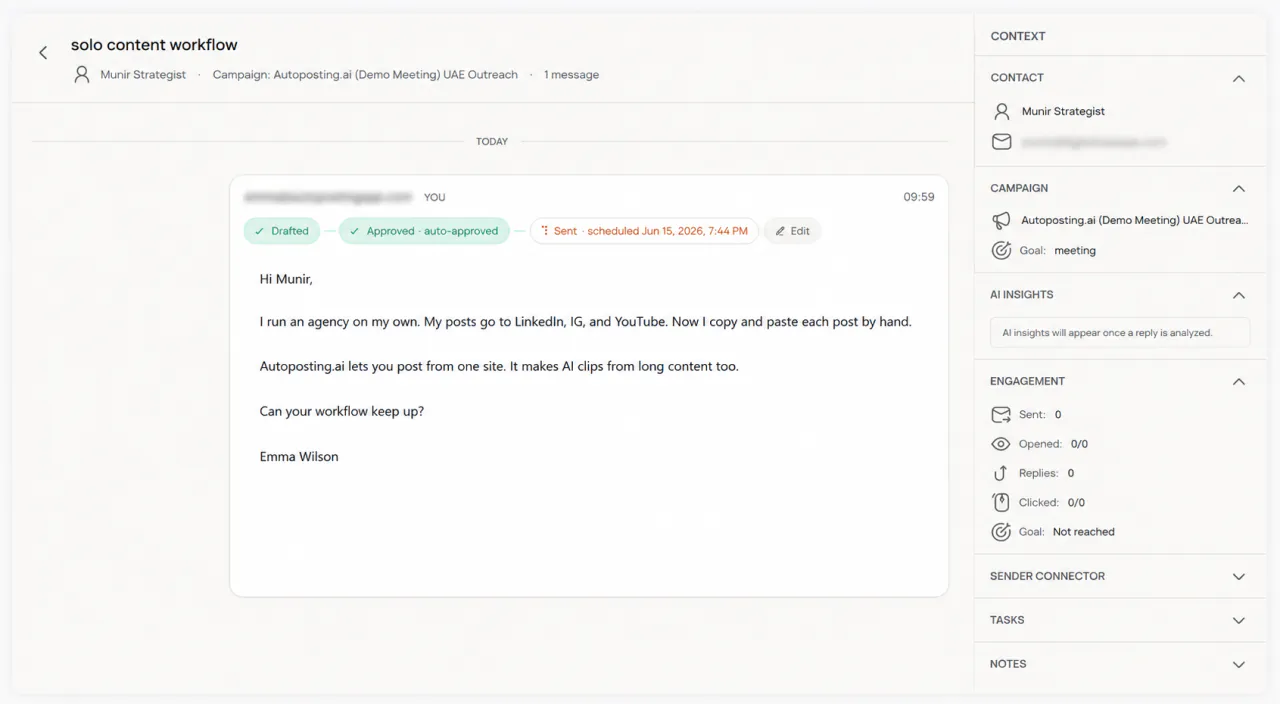The height and width of the screenshot is (704, 1280).
Task: Click the solo content workflow title
Action: (x=154, y=45)
